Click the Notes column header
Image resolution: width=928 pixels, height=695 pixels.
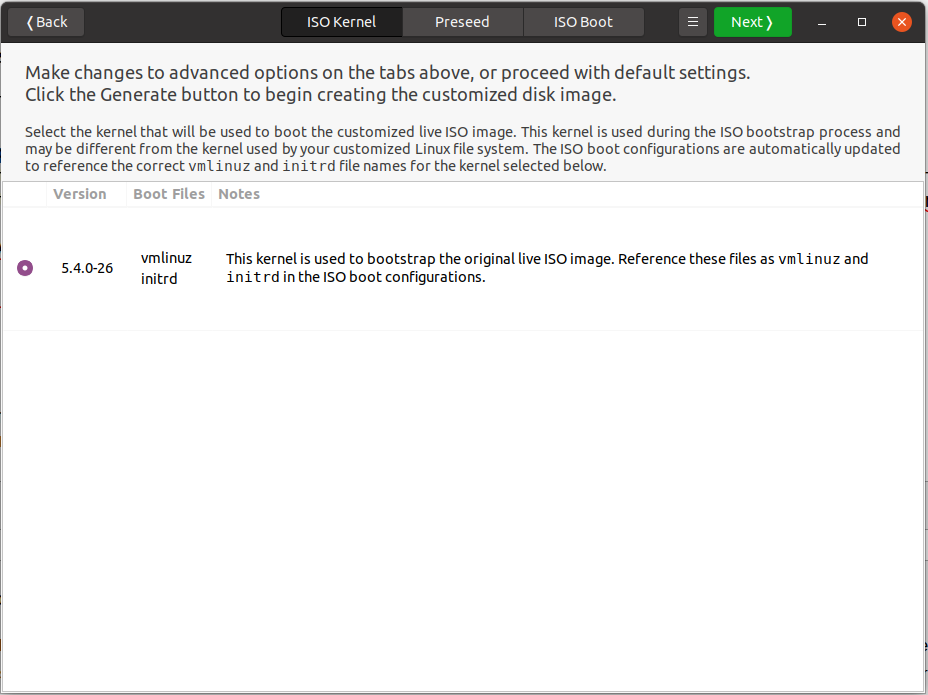click(239, 194)
